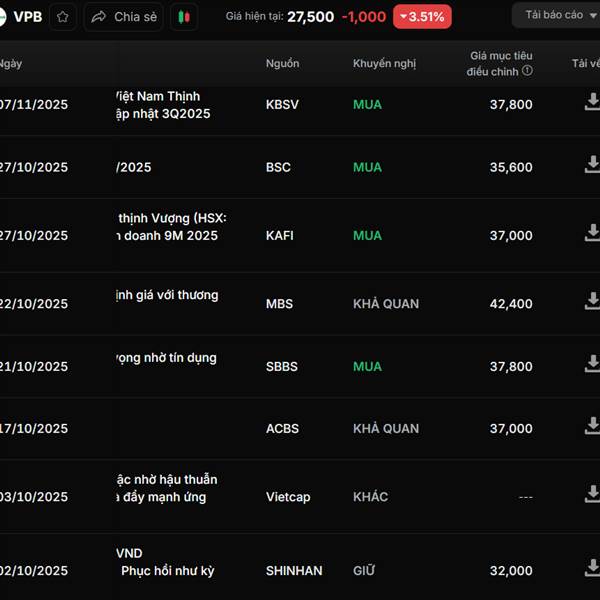This screenshot has height=600, width=600.
Task: Download the SHINHAN report from 02/10/2025
Action: tap(592, 568)
